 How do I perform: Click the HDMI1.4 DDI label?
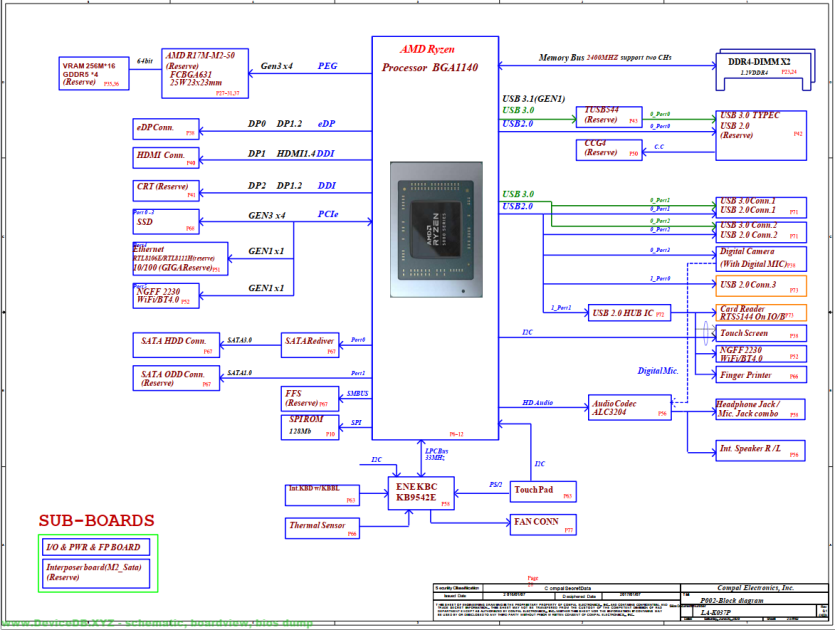point(305,153)
